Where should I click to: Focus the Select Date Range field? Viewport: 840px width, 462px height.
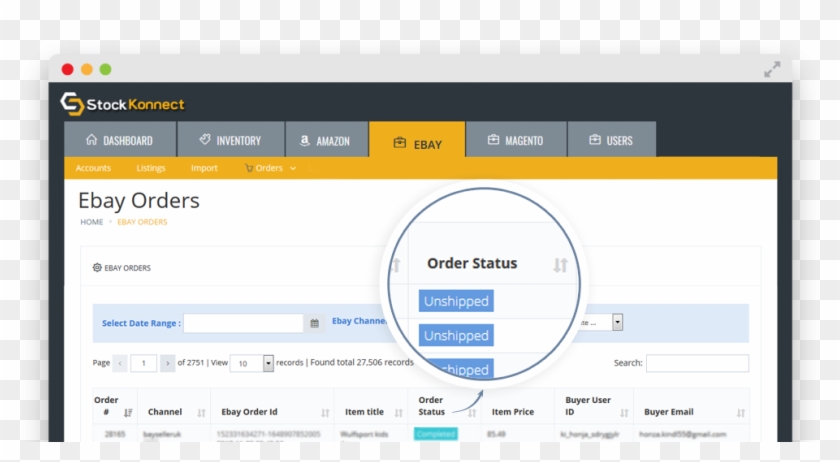pos(243,323)
